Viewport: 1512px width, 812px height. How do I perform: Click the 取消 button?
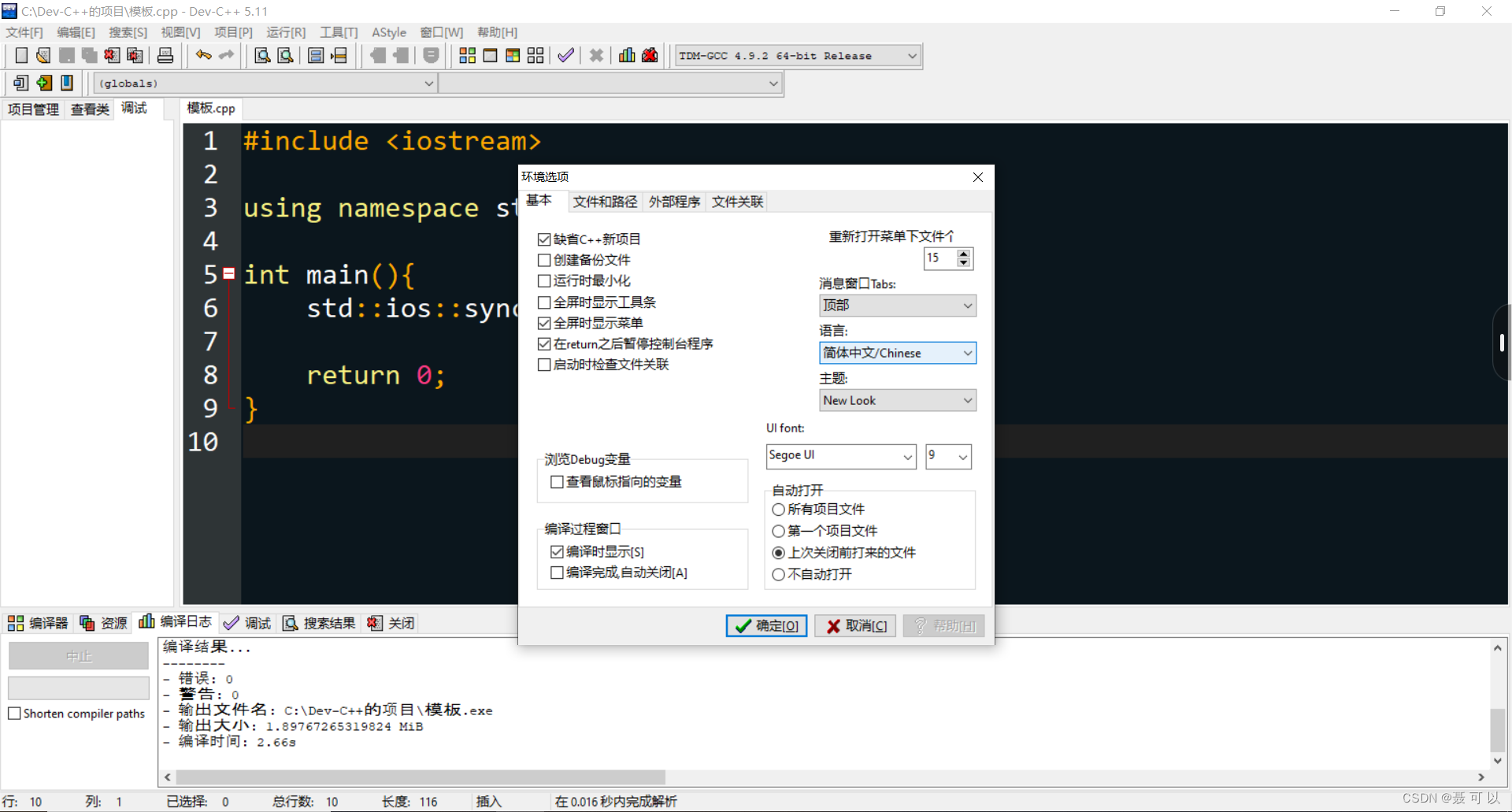pyautogui.click(x=854, y=625)
